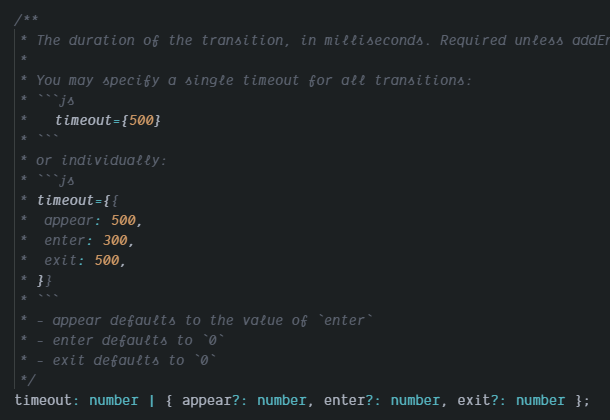Click the value 300 after 'enter'
610x420 pixels.
pos(115,241)
